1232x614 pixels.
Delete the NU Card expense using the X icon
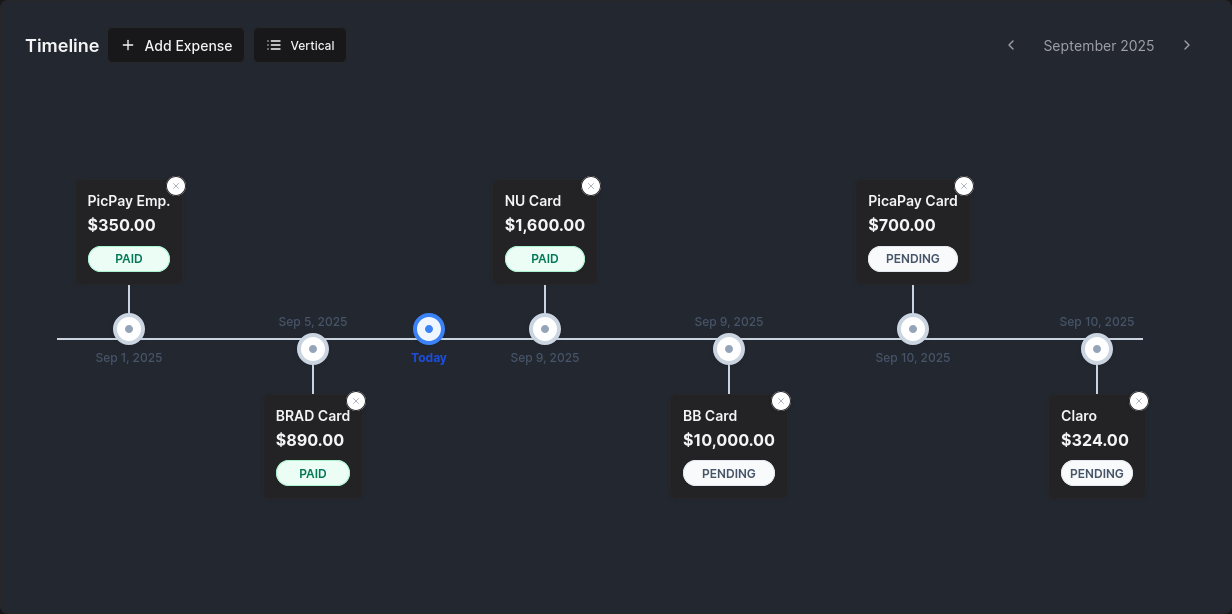tap(591, 185)
